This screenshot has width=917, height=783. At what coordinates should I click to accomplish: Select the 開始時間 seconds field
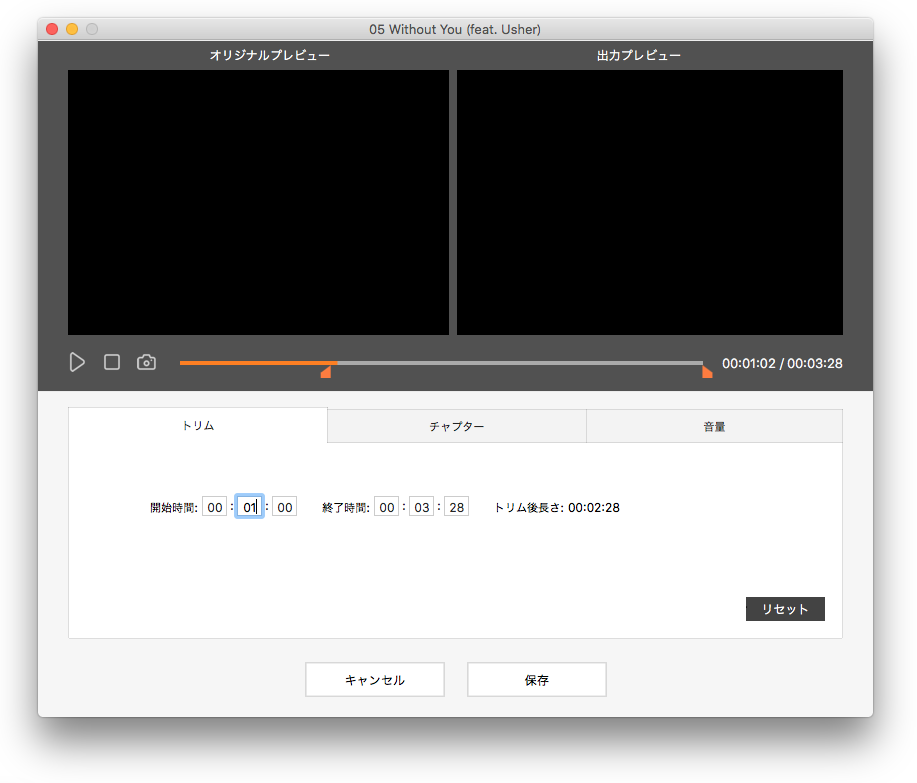285,507
